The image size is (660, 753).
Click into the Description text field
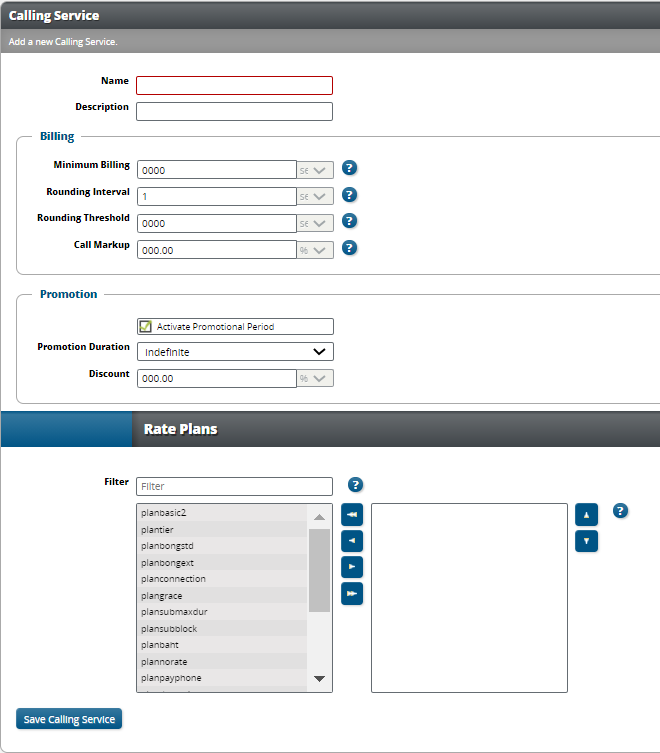(234, 111)
